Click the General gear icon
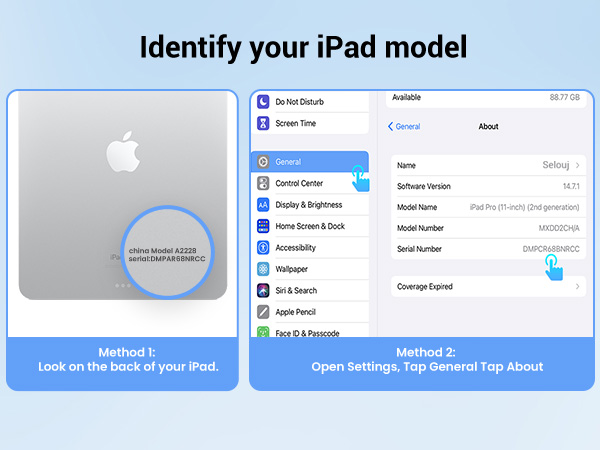 [x=263, y=162]
